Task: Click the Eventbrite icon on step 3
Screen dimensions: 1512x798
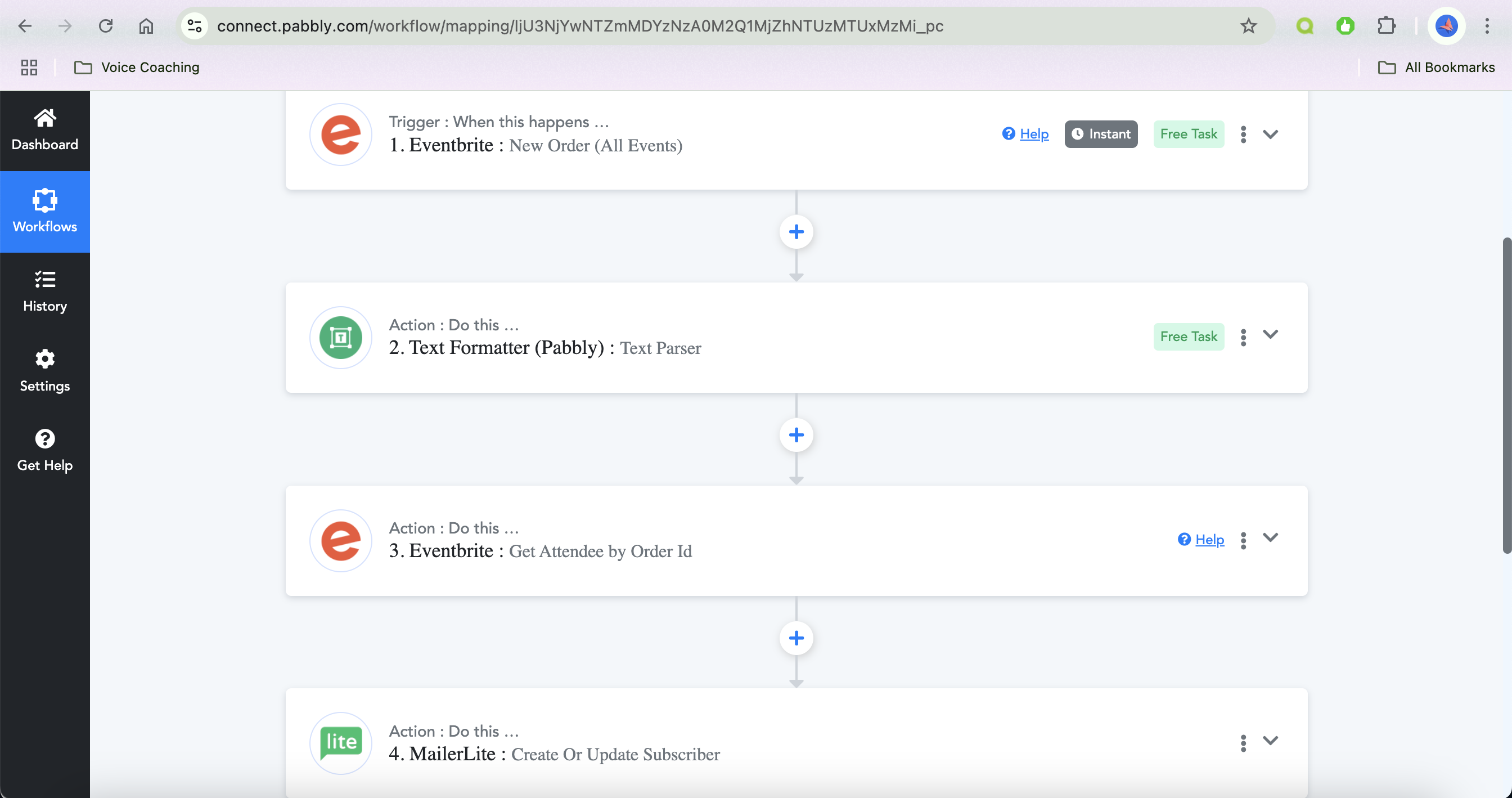Action: pyautogui.click(x=340, y=541)
